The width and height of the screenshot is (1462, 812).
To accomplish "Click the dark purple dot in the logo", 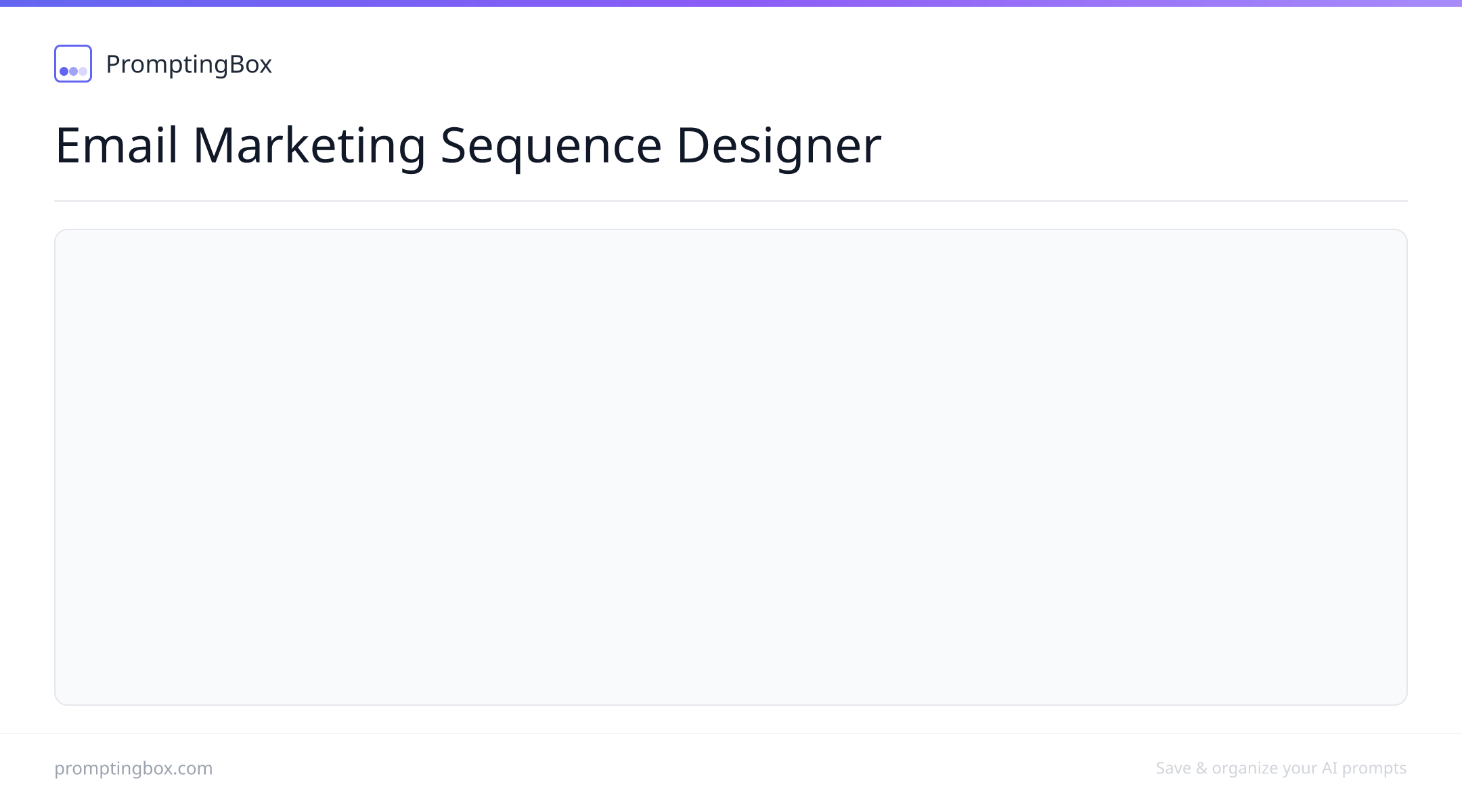I will point(64,71).
